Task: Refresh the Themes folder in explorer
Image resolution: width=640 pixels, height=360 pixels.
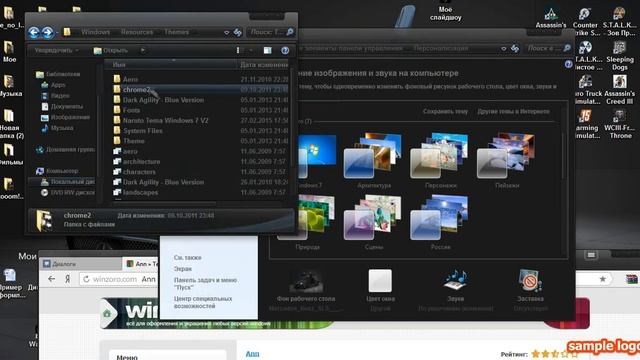Action: pyautogui.click(x=238, y=32)
